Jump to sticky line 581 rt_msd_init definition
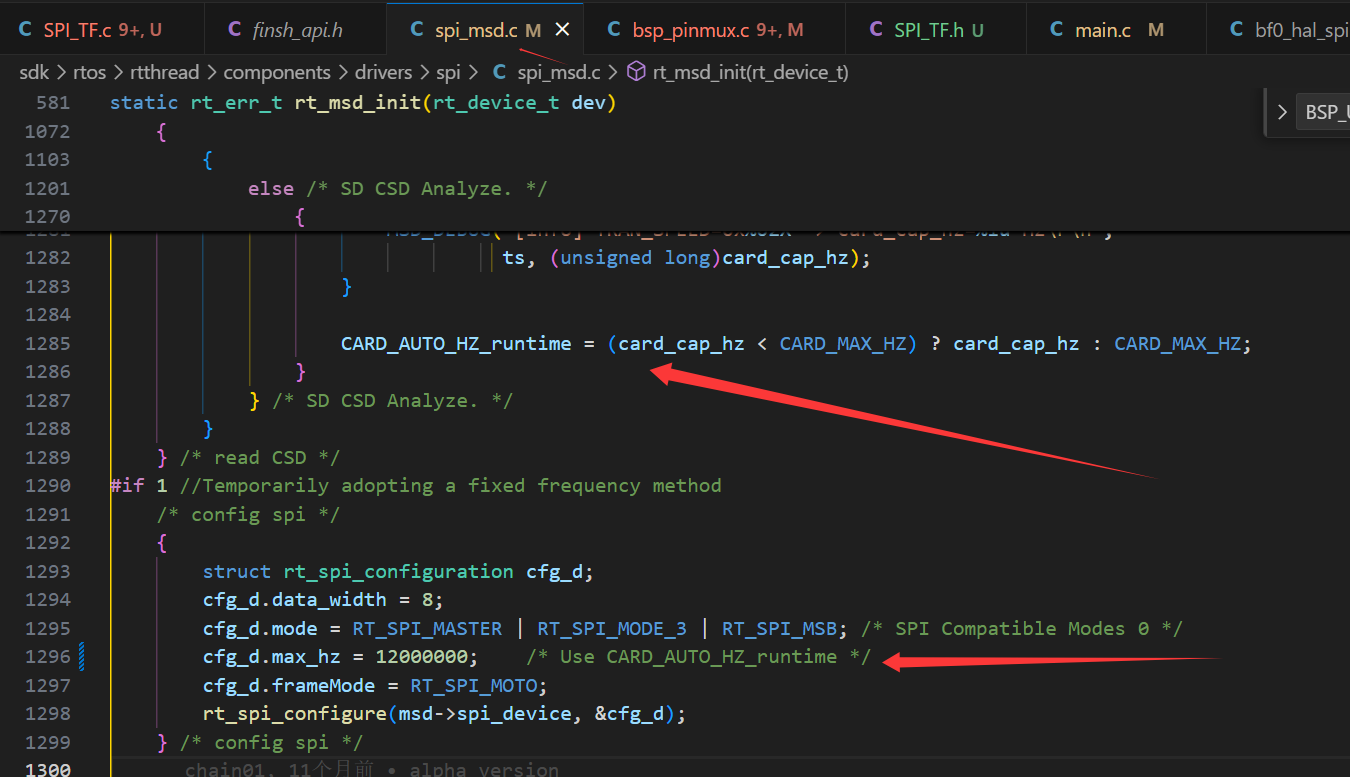1350x777 pixels. point(362,103)
